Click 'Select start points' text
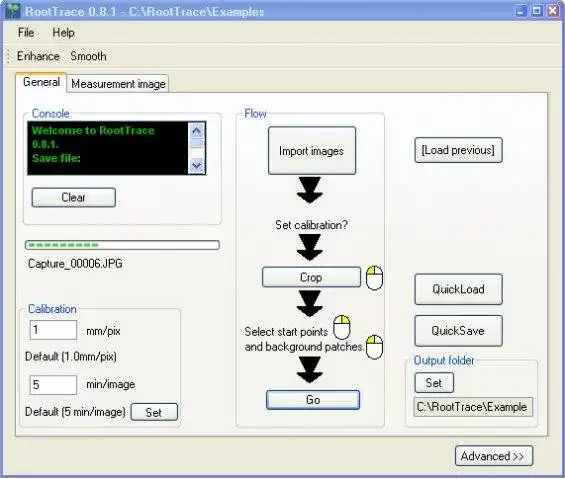The width and height of the screenshot is (565, 479). pyautogui.click(x=286, y=332)
